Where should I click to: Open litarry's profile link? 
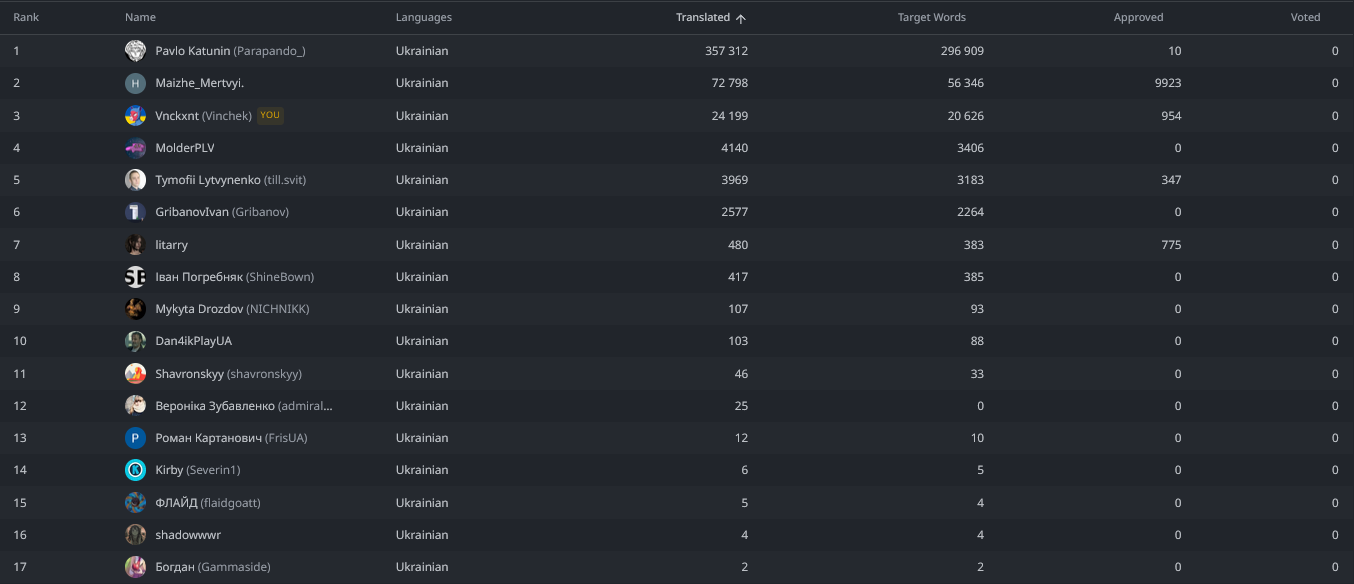pos(171,245)
